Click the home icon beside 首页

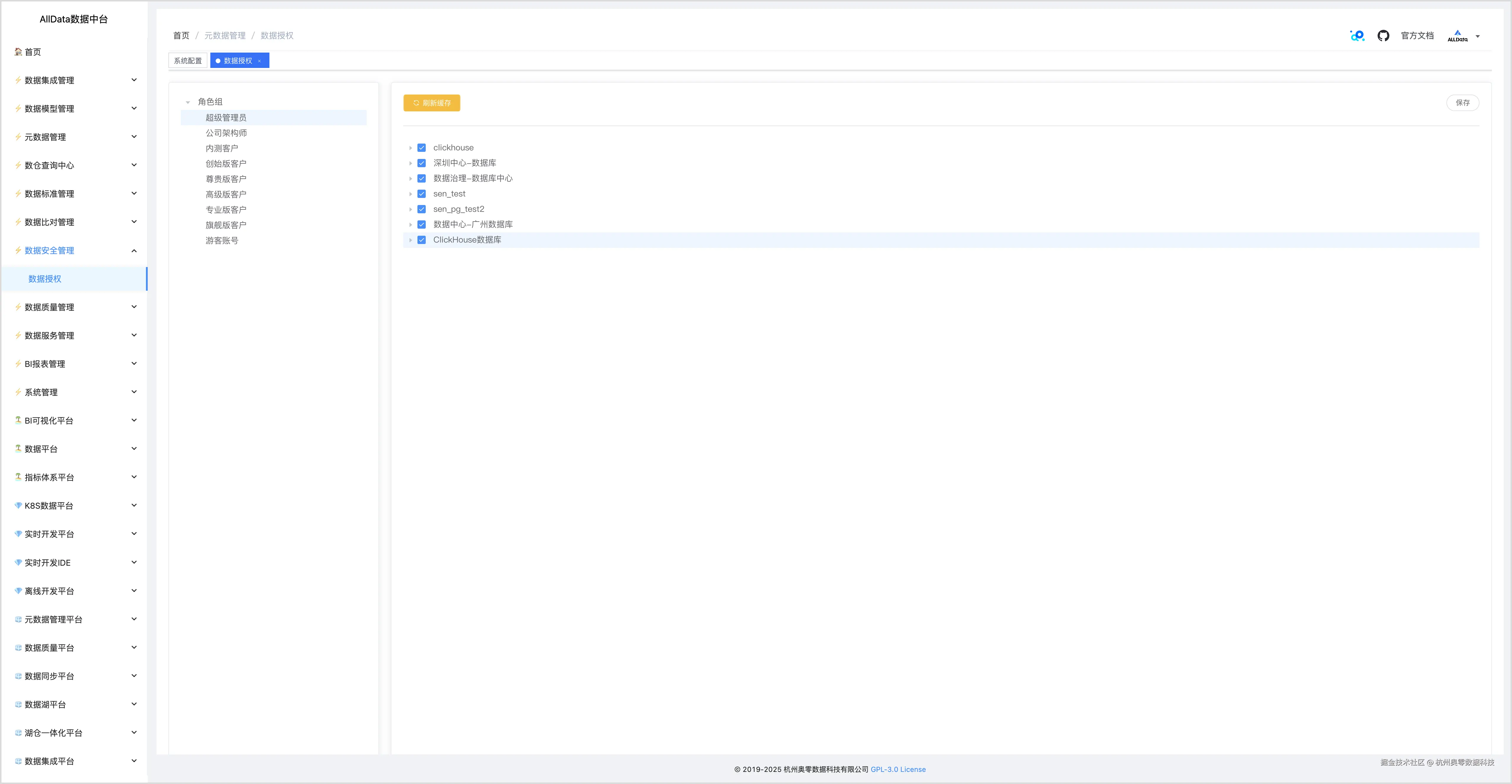[x=18, y=52]
